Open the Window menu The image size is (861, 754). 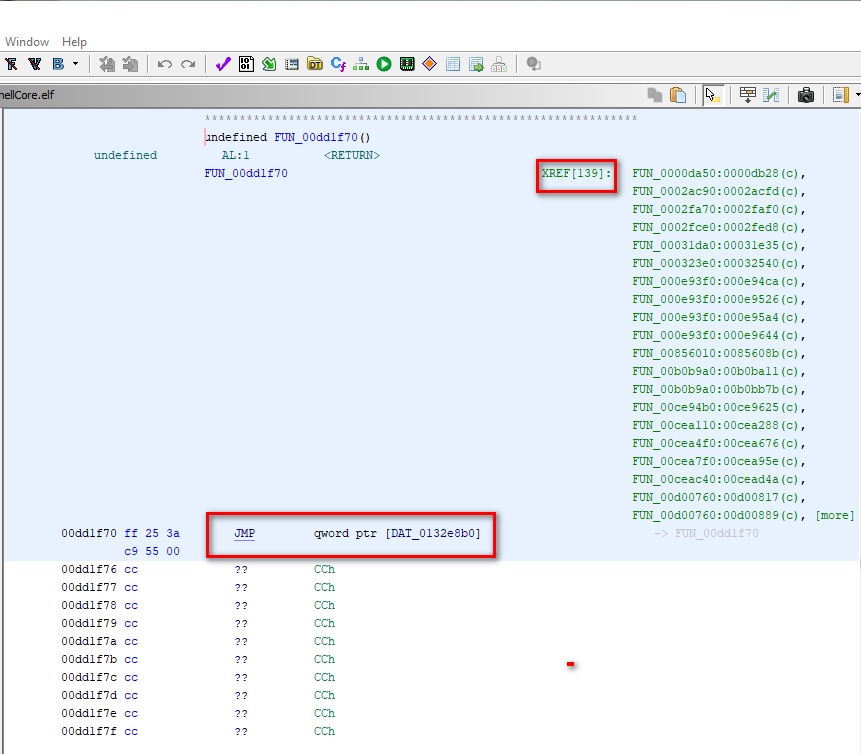point(27,42)
